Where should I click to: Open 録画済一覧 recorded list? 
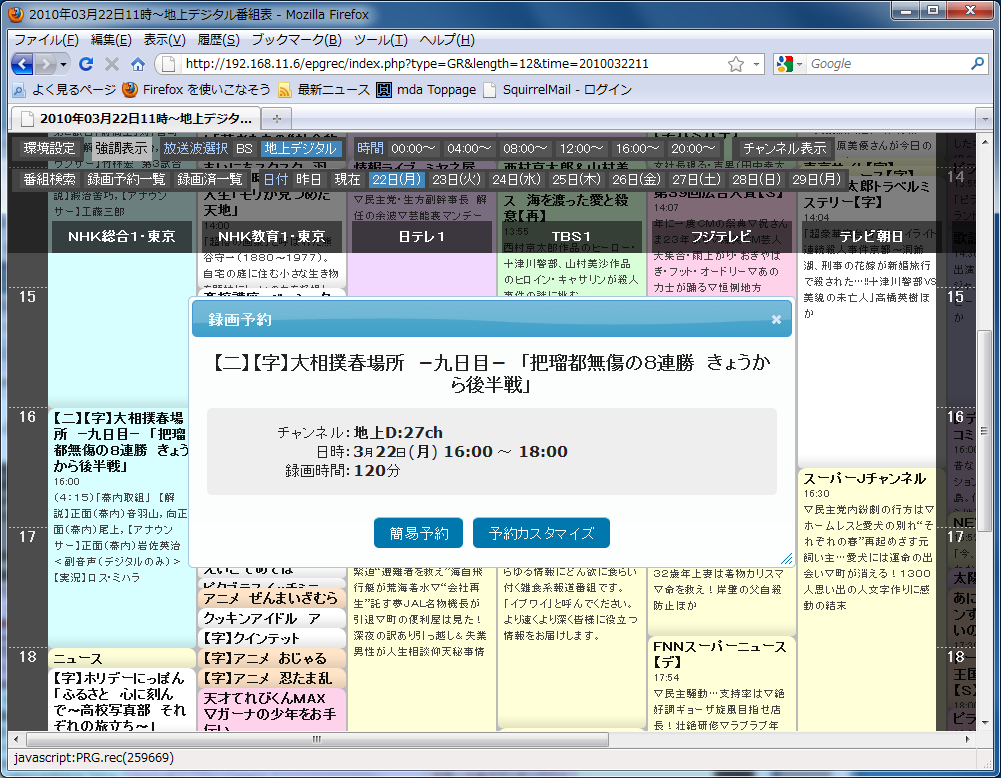(x=210, y=180)
